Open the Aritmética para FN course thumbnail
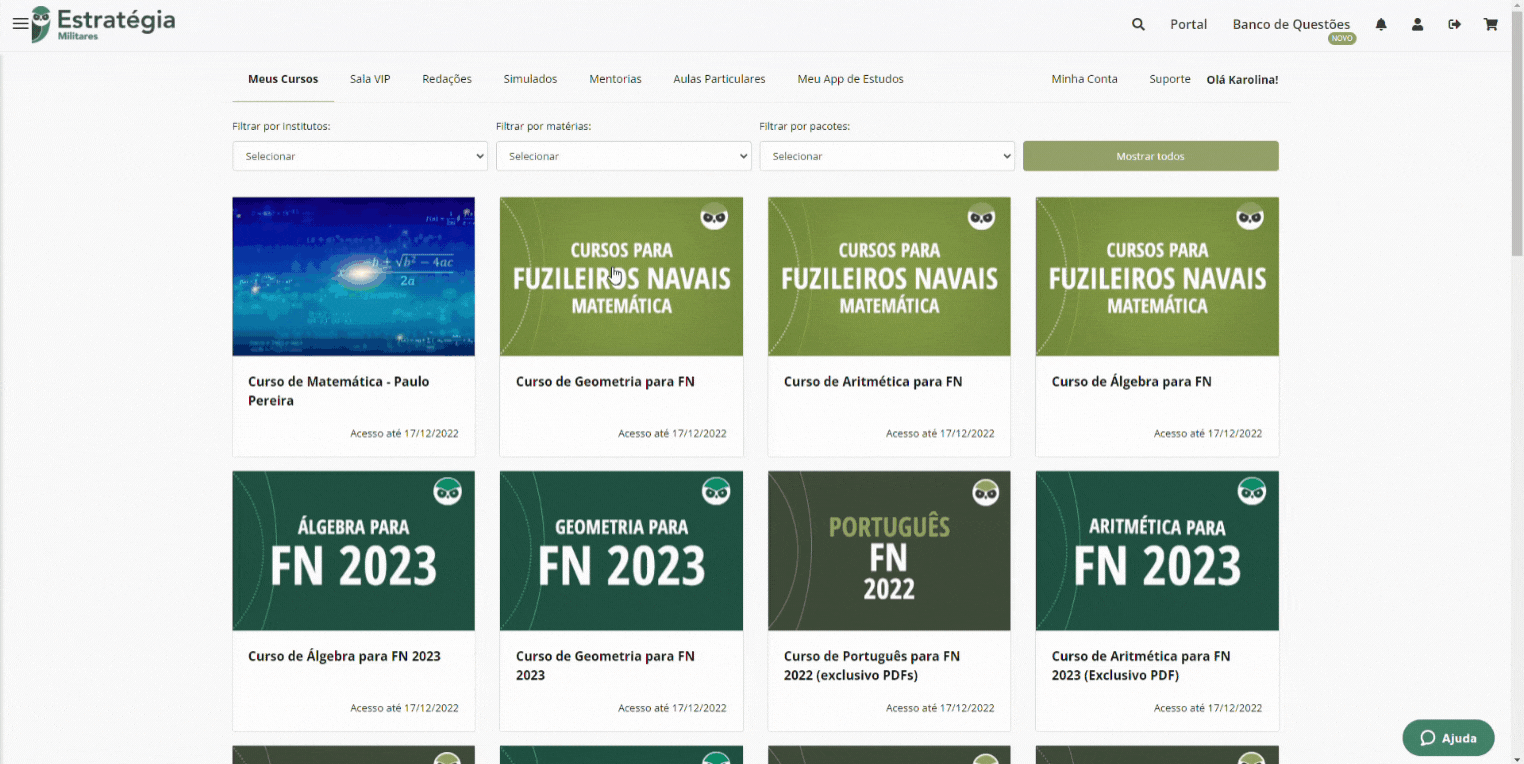The width and height of the screenshot is (1524, 764). click(889, 276)
